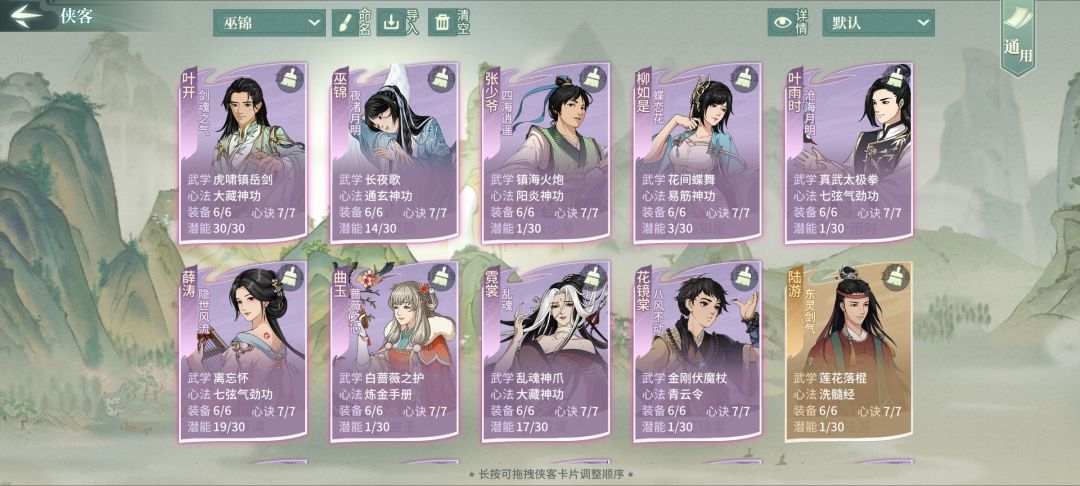Select the 曲玉 hero card
The height and width of the screenshot is (486, 1080).
[395, 352]
